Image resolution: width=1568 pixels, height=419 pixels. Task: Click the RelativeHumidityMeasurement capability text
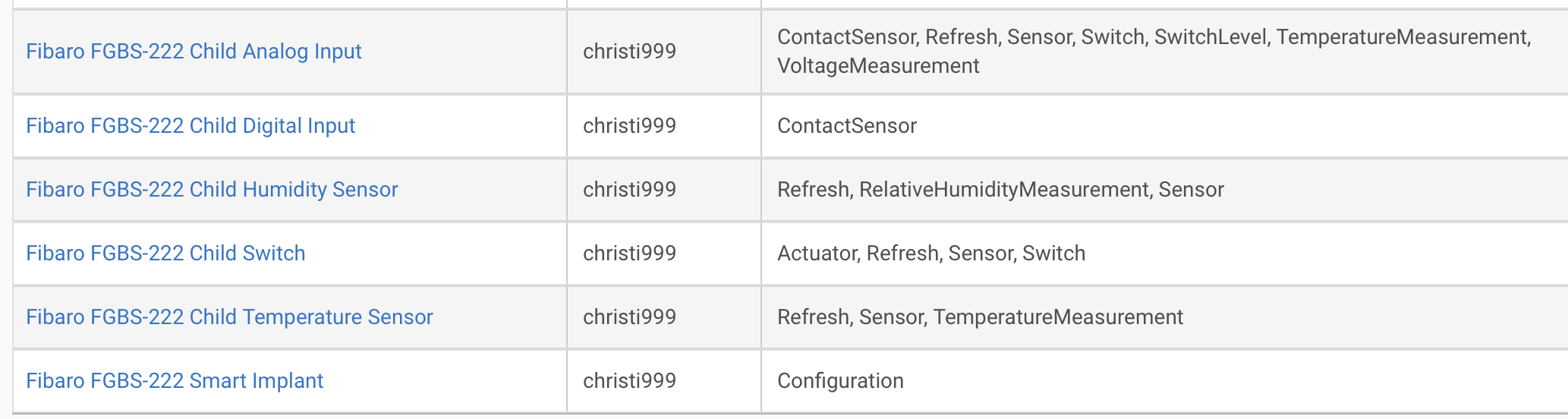[x=1004, y=190]
